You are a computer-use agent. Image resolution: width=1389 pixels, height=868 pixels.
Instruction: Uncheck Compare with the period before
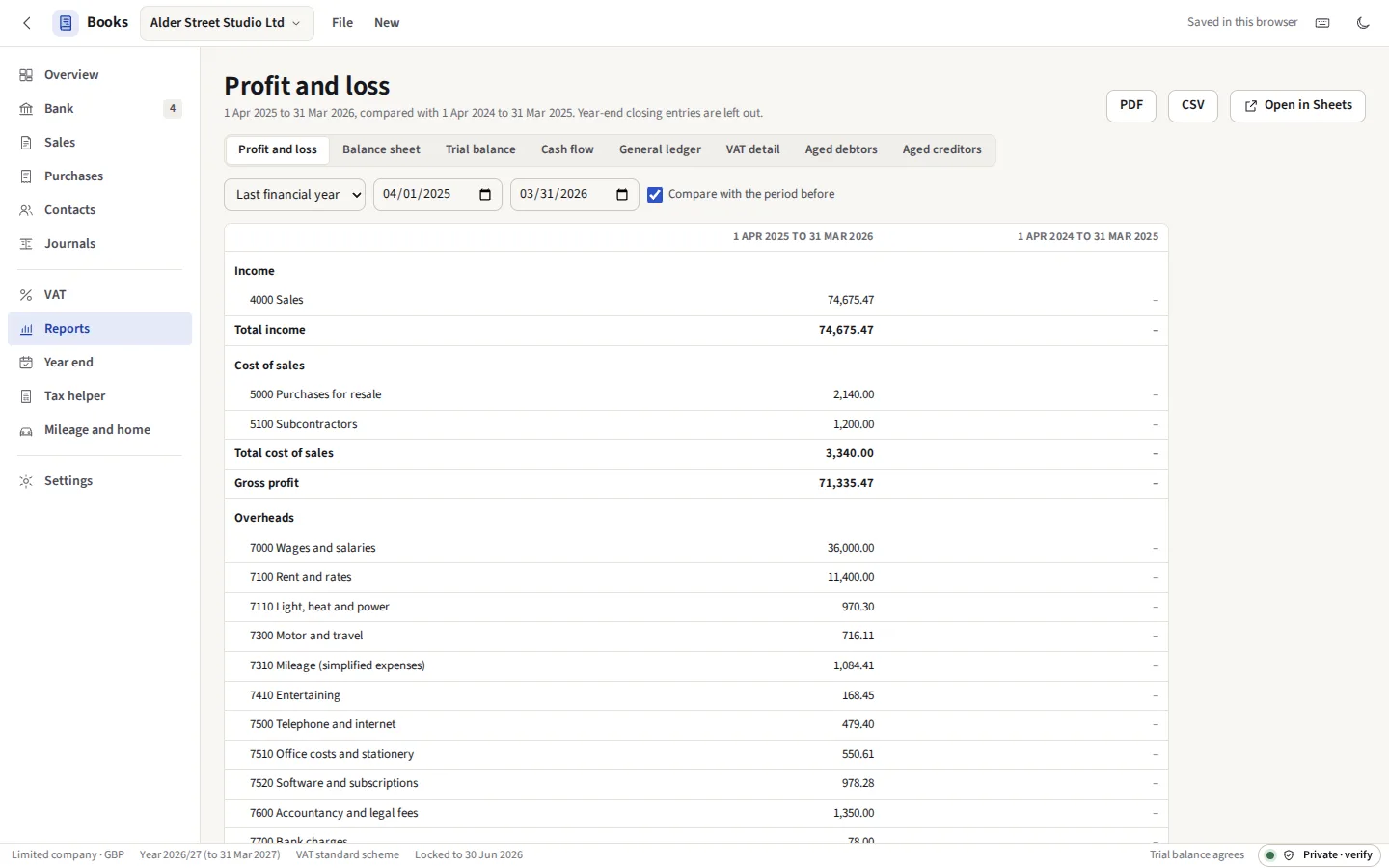655,195
